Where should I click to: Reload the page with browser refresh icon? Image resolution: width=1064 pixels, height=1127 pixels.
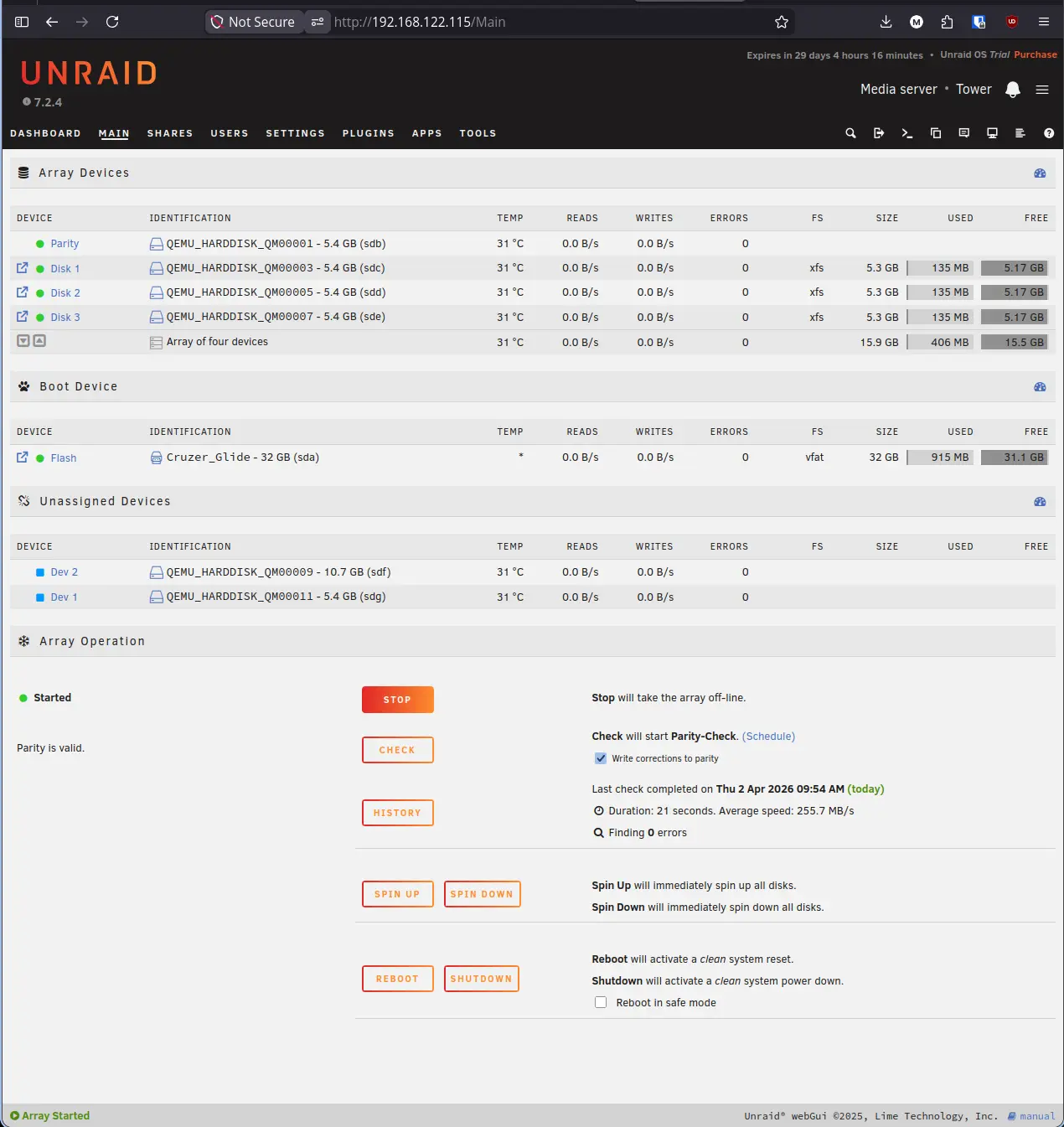(112, 22)
